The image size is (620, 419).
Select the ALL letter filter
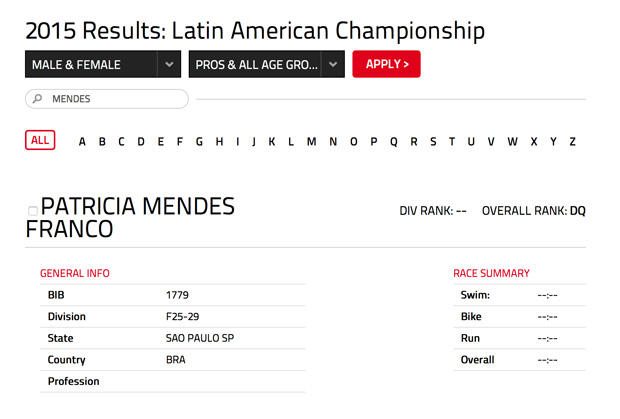40,141
